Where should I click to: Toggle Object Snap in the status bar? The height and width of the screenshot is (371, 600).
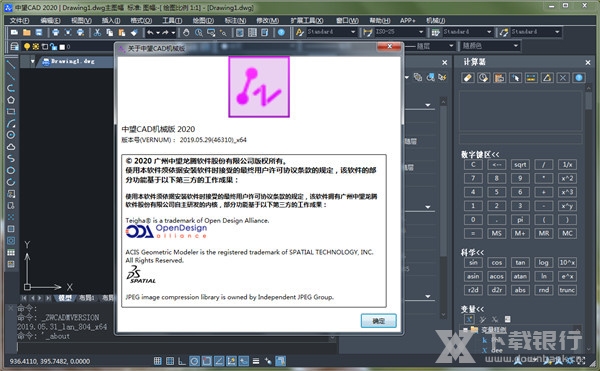(207, 361)
